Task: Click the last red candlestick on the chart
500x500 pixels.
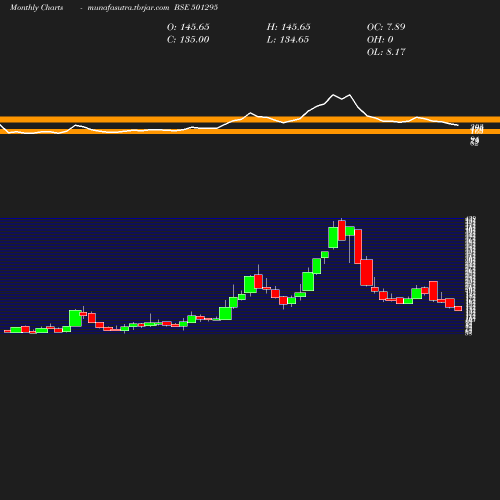Action: click(458, 308)
